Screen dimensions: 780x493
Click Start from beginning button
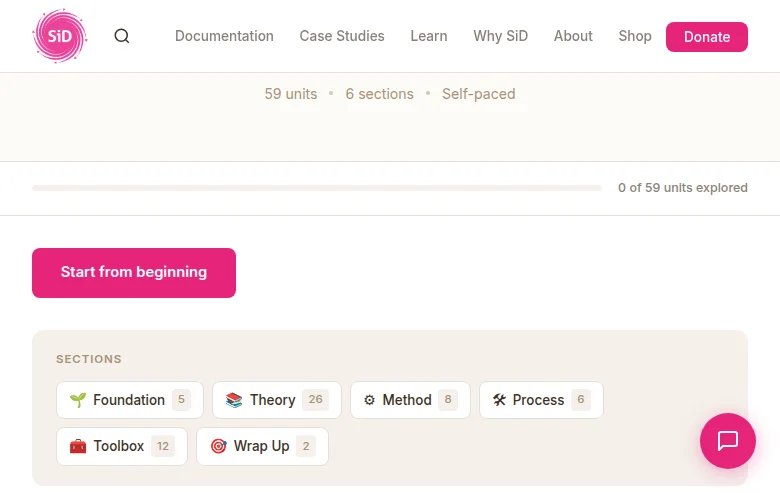tap(134, 273)
